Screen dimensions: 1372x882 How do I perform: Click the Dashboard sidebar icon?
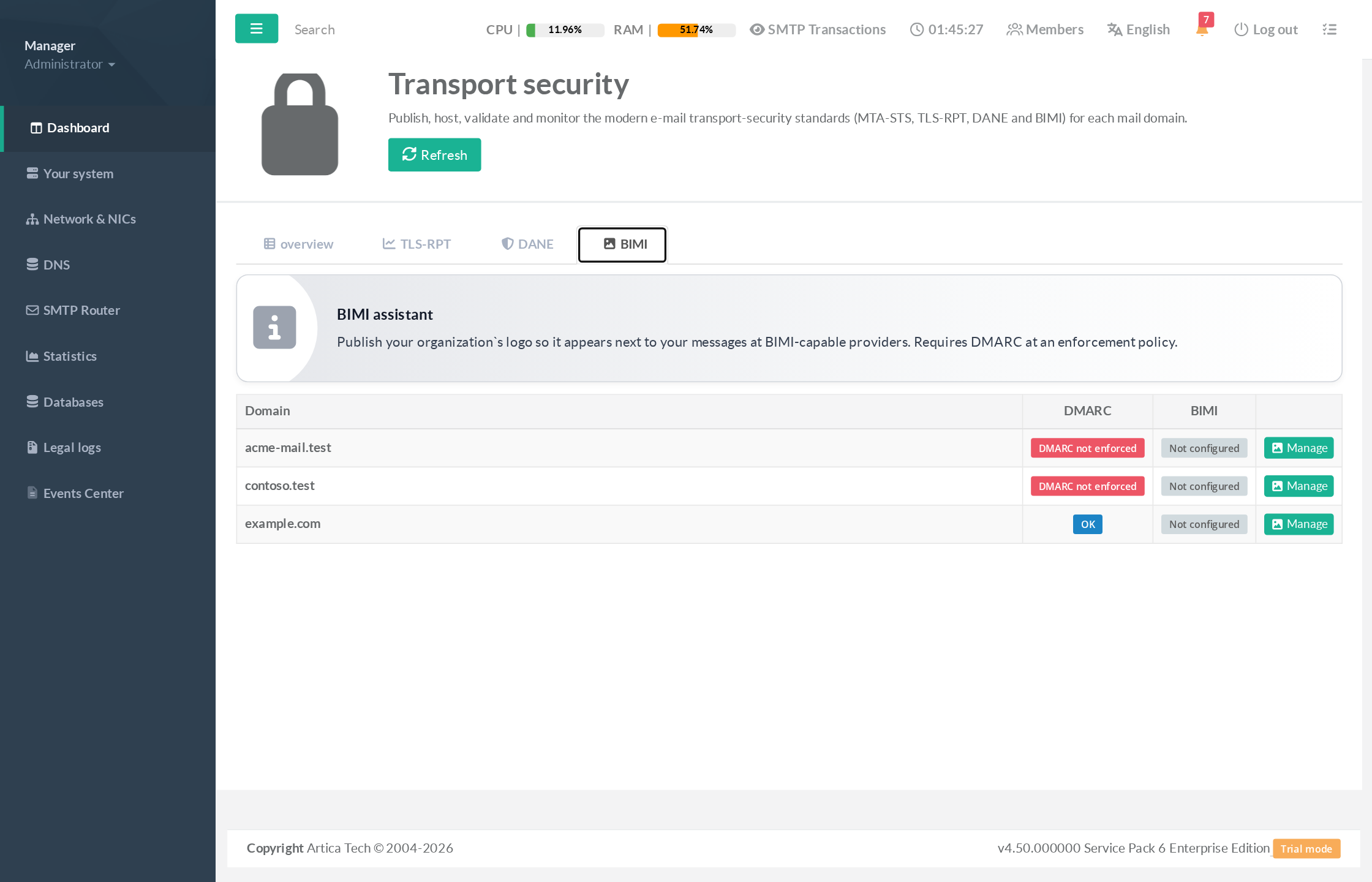click(x=36, y=128)
